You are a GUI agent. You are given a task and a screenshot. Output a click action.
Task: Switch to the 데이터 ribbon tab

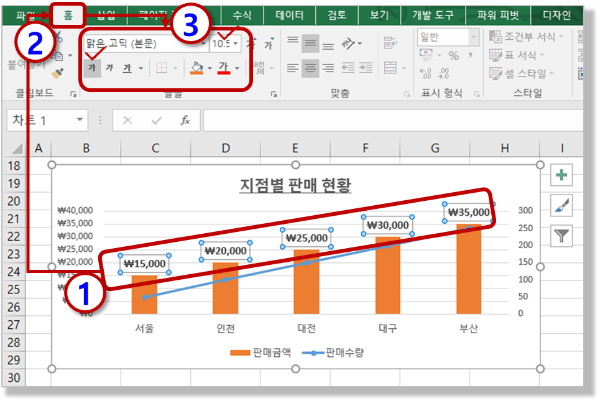click(x=289, y=15)
